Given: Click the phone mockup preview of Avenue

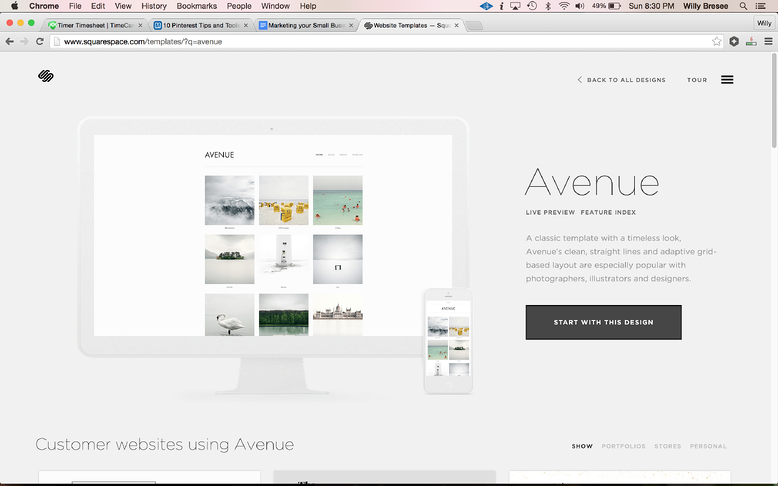Looking at the screenshot, I should pos(448,341).
